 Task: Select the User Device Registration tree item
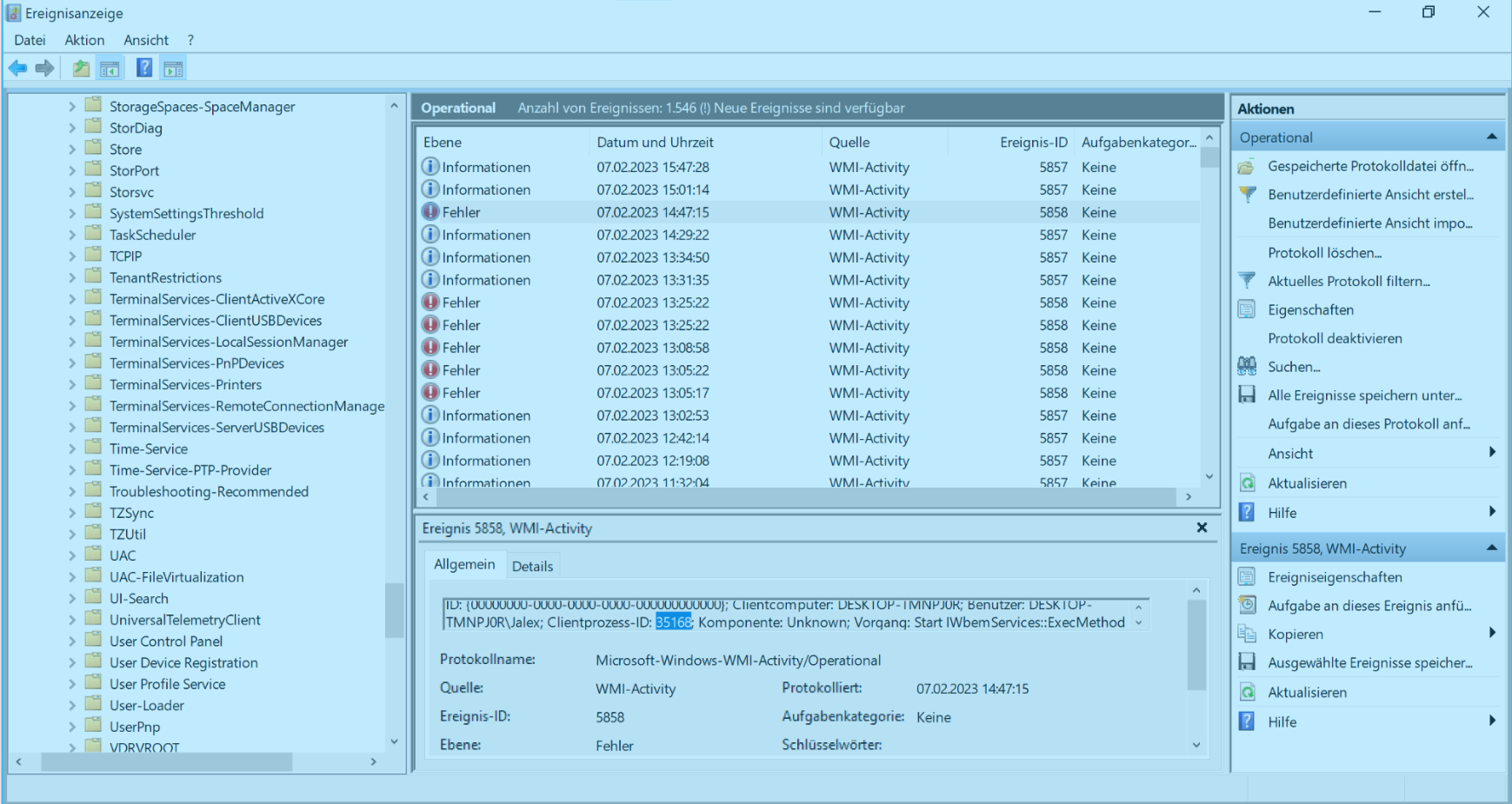point(183,662)
